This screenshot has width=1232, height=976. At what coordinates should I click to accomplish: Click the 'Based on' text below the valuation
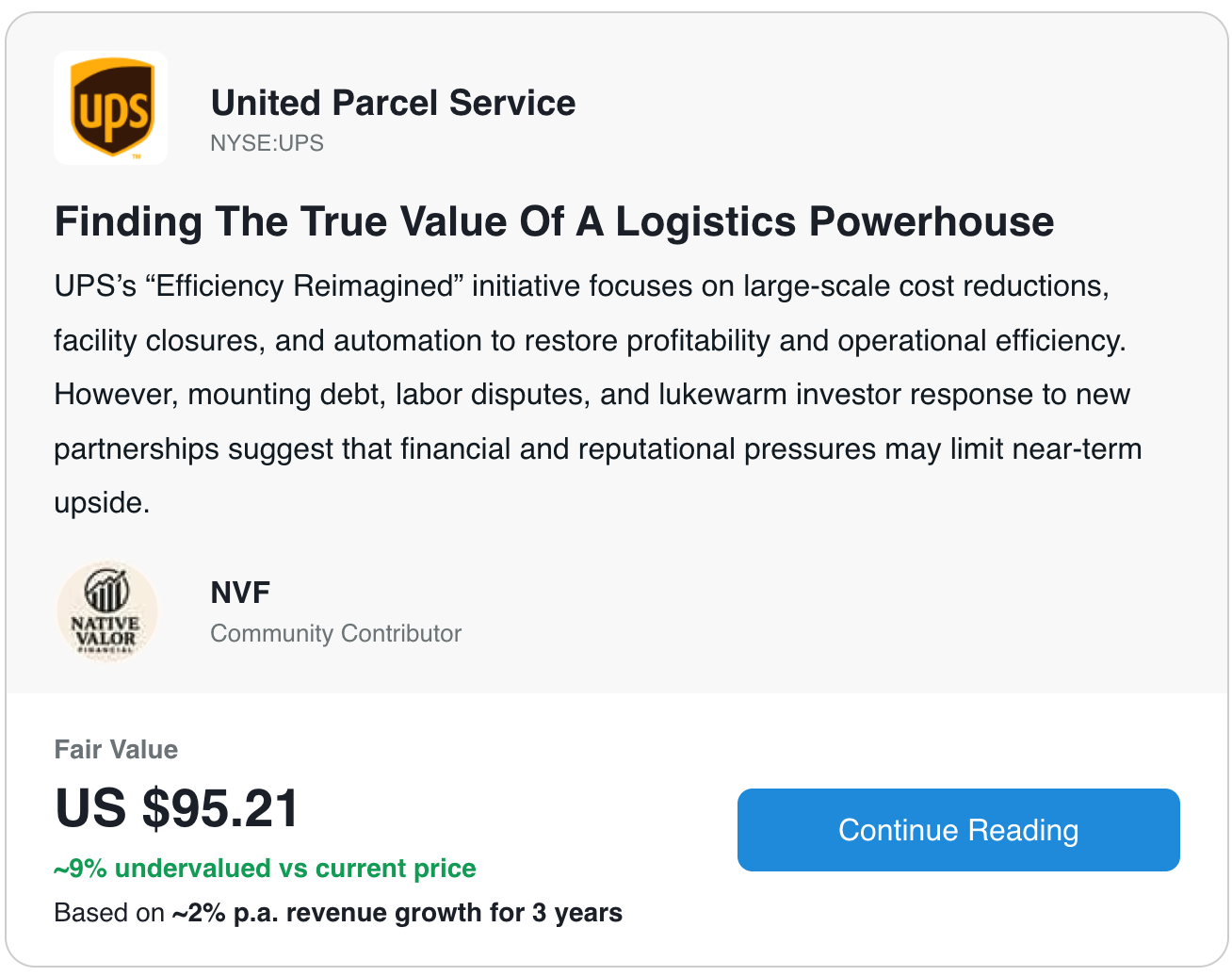coord(109,913)
